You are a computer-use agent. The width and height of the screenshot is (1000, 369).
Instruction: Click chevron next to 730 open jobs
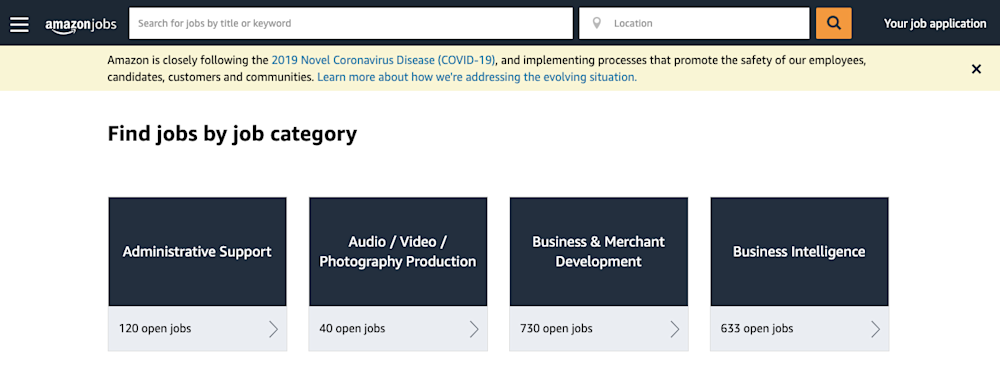point(675,329)
